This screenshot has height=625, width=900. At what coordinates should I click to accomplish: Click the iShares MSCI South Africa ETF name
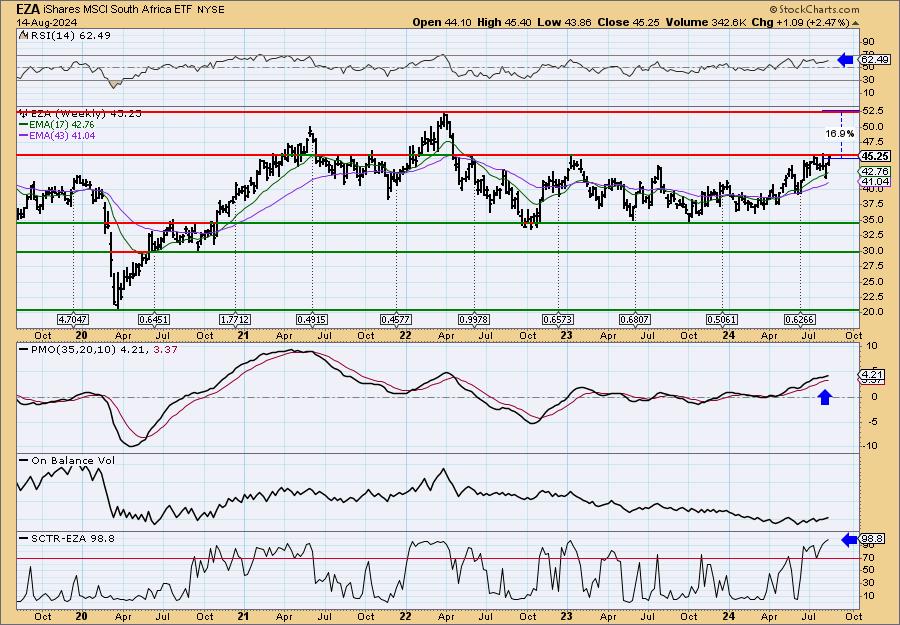pyautogui.click(x=118, y=9)
